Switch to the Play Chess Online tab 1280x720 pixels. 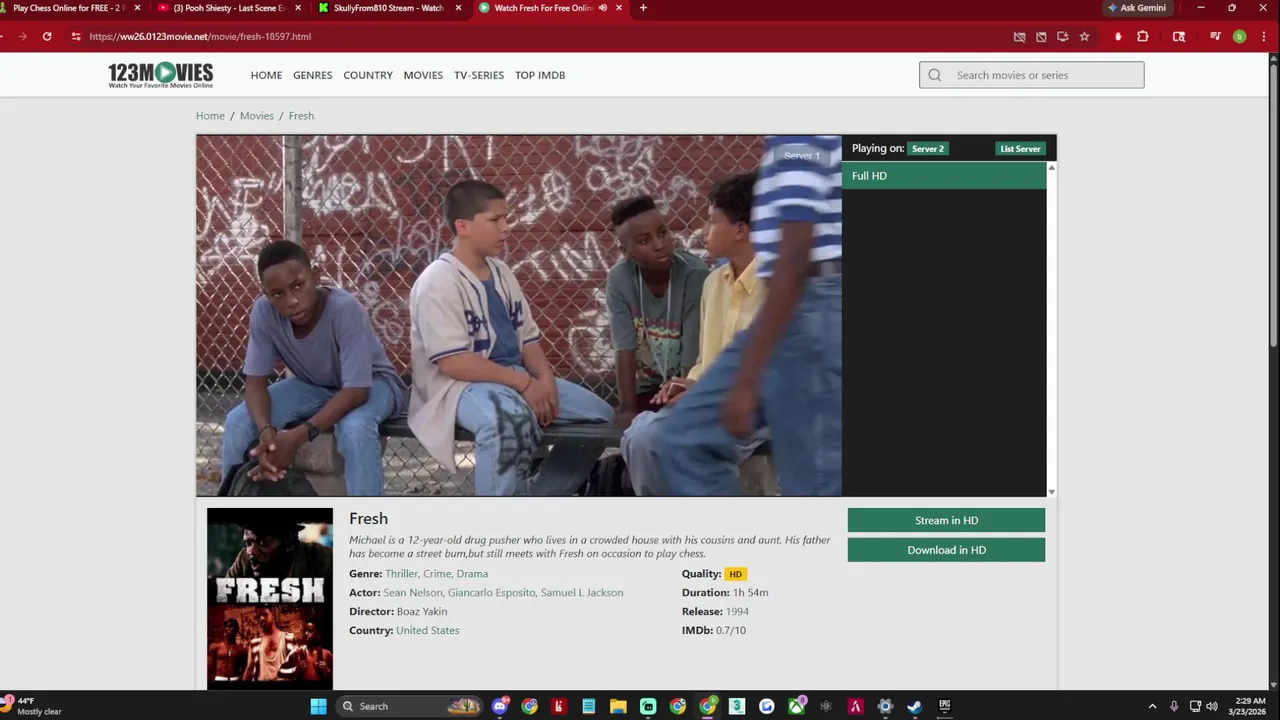(72, 8)
